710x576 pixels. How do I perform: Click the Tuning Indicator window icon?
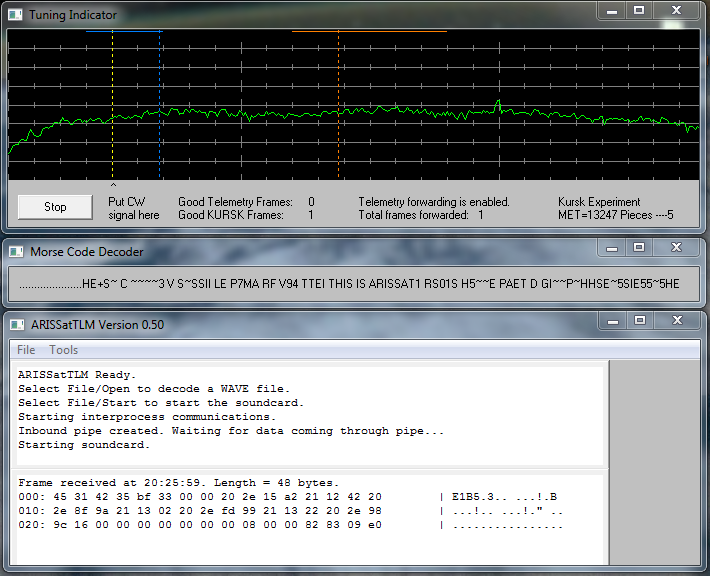click(x=15, y=15)
